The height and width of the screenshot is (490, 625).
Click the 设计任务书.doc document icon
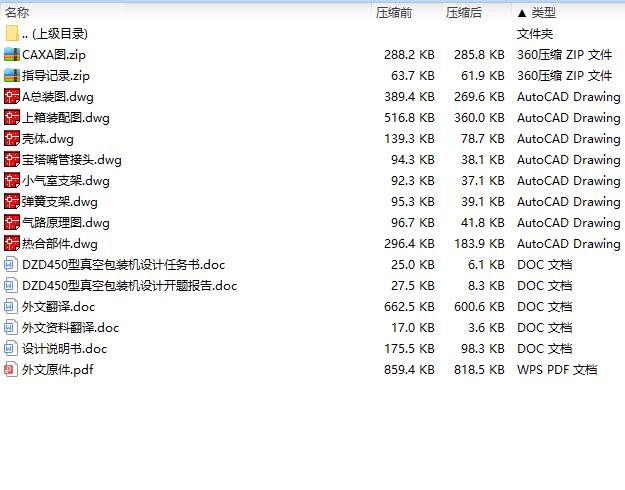pyautogui.click(x=11, y=265)
